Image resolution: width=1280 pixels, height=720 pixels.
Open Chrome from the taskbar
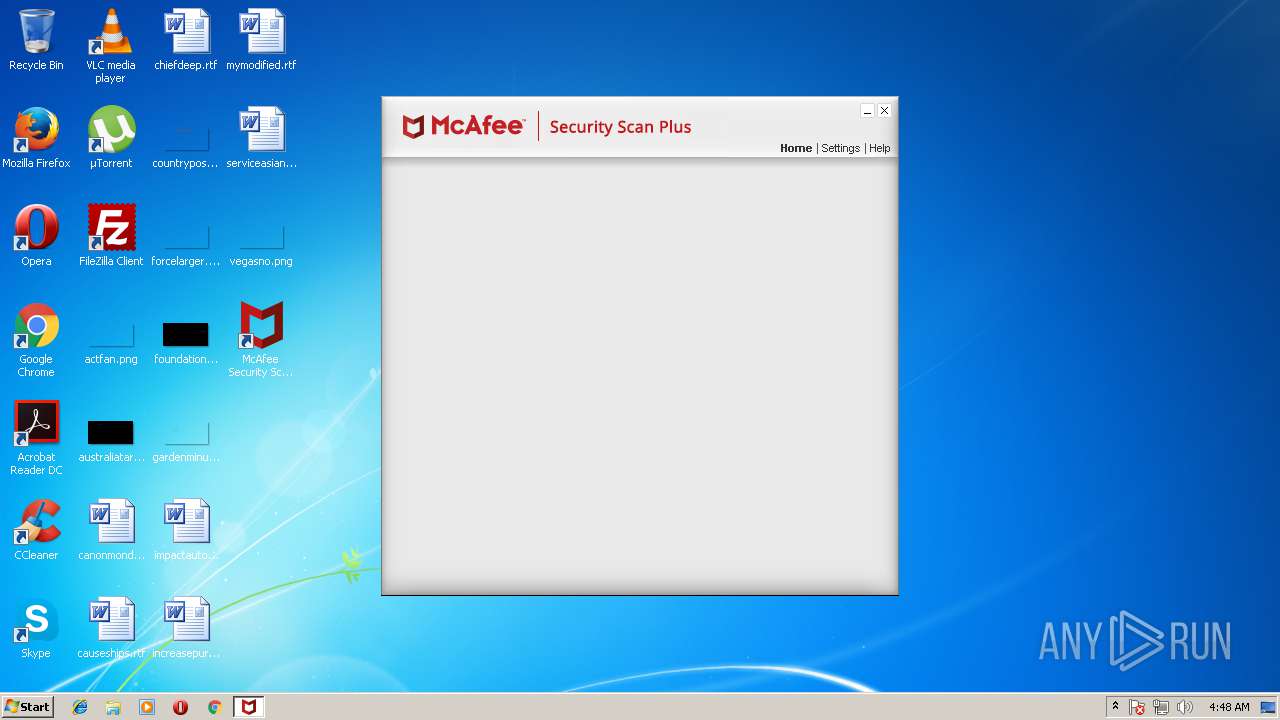(x=214, y=707)
